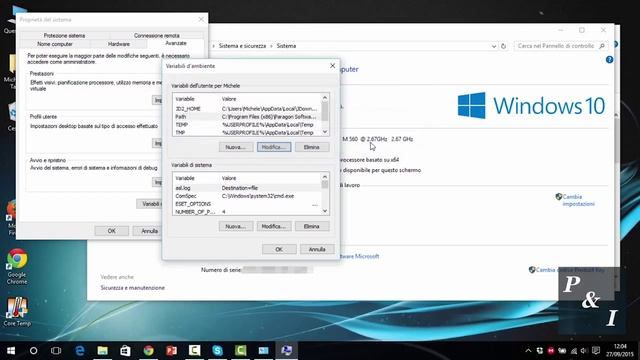Click 'Modifica...' under user variables

click(274, 147)
